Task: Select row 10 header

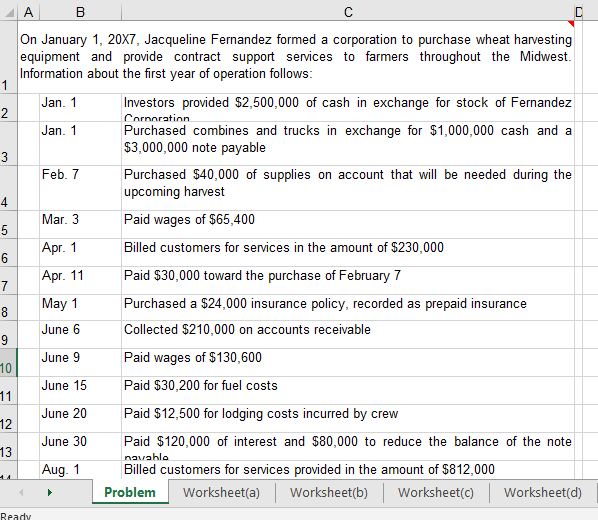Action: 8,362
